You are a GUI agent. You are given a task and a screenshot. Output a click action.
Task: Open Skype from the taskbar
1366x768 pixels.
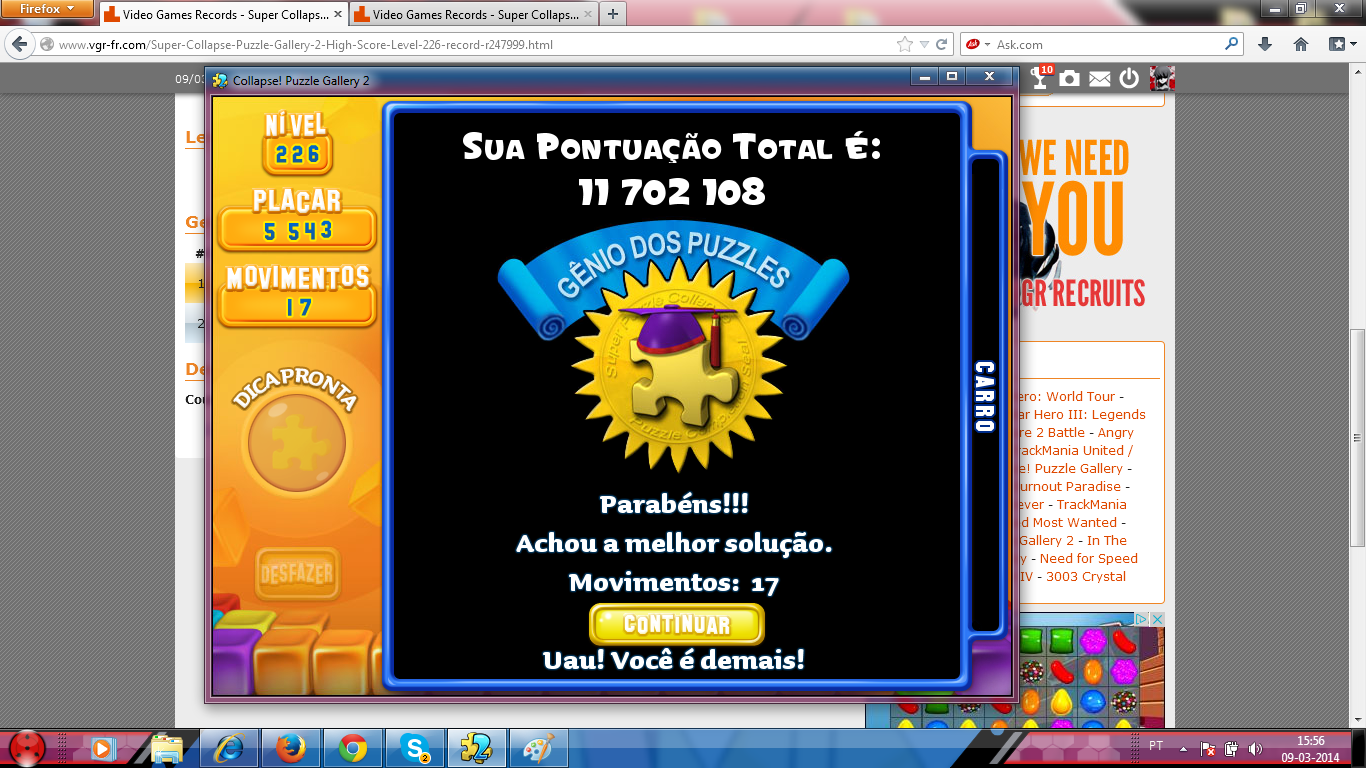(414, 747)
